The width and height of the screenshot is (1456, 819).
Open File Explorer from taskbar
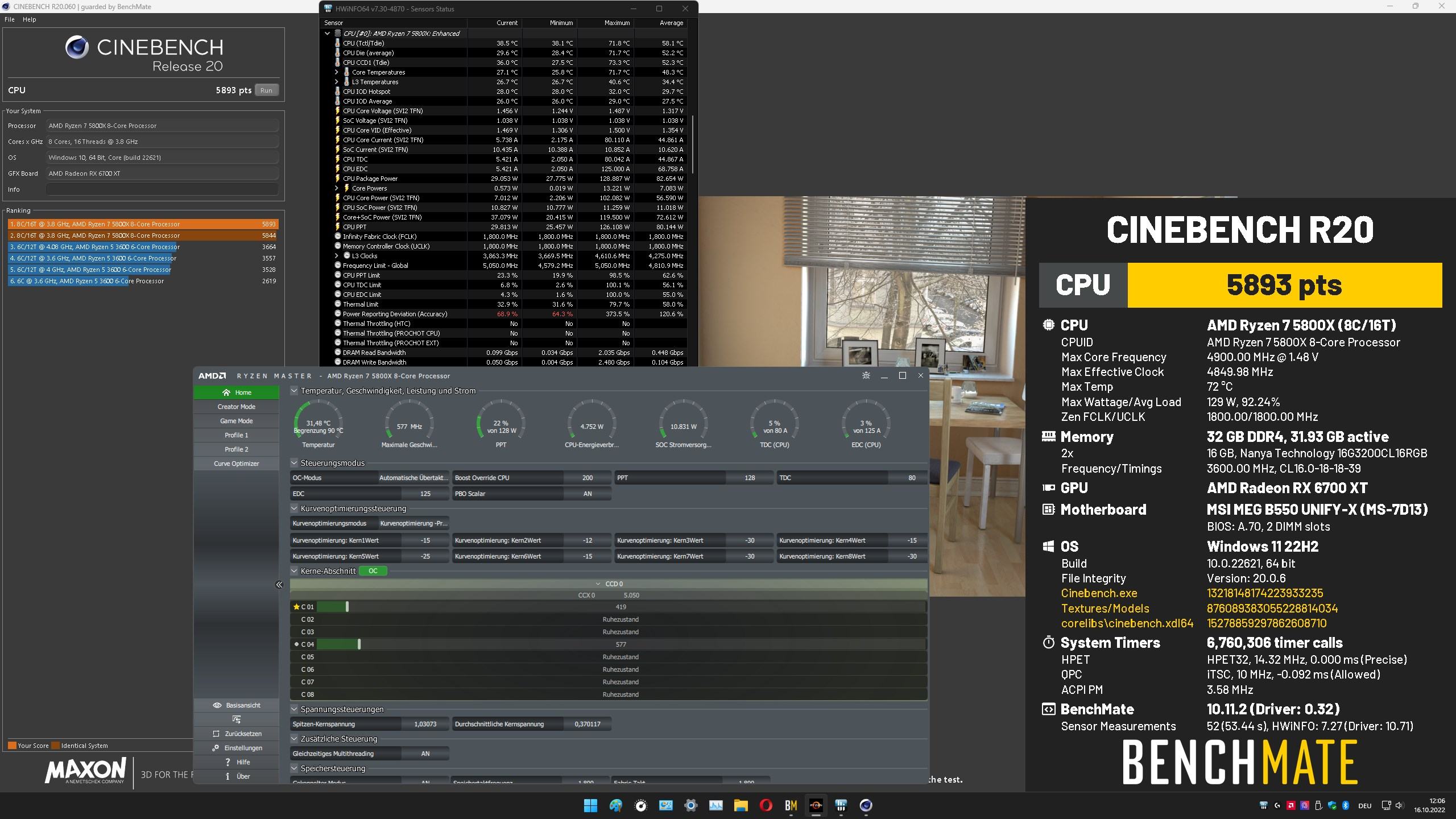tap(741, 805)
